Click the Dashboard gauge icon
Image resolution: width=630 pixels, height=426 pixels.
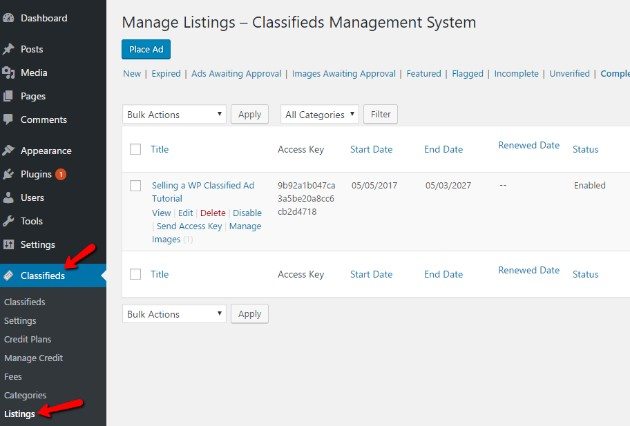coord(8,18)
